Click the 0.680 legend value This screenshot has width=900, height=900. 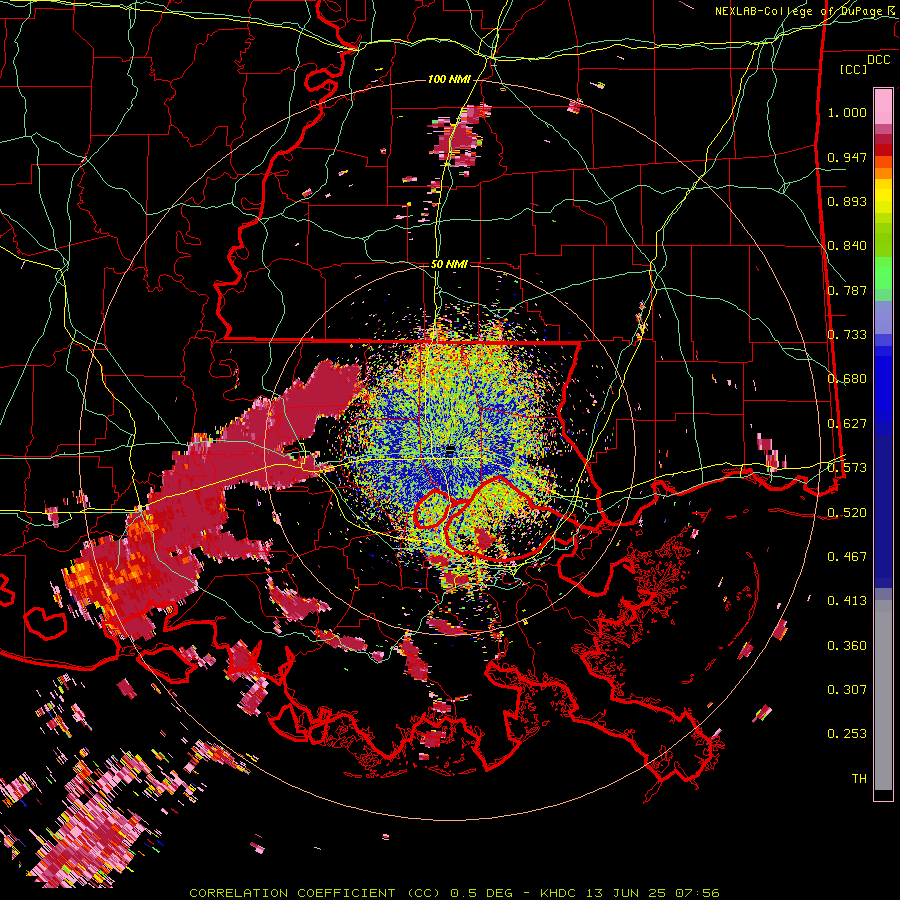tap(847, 379)
